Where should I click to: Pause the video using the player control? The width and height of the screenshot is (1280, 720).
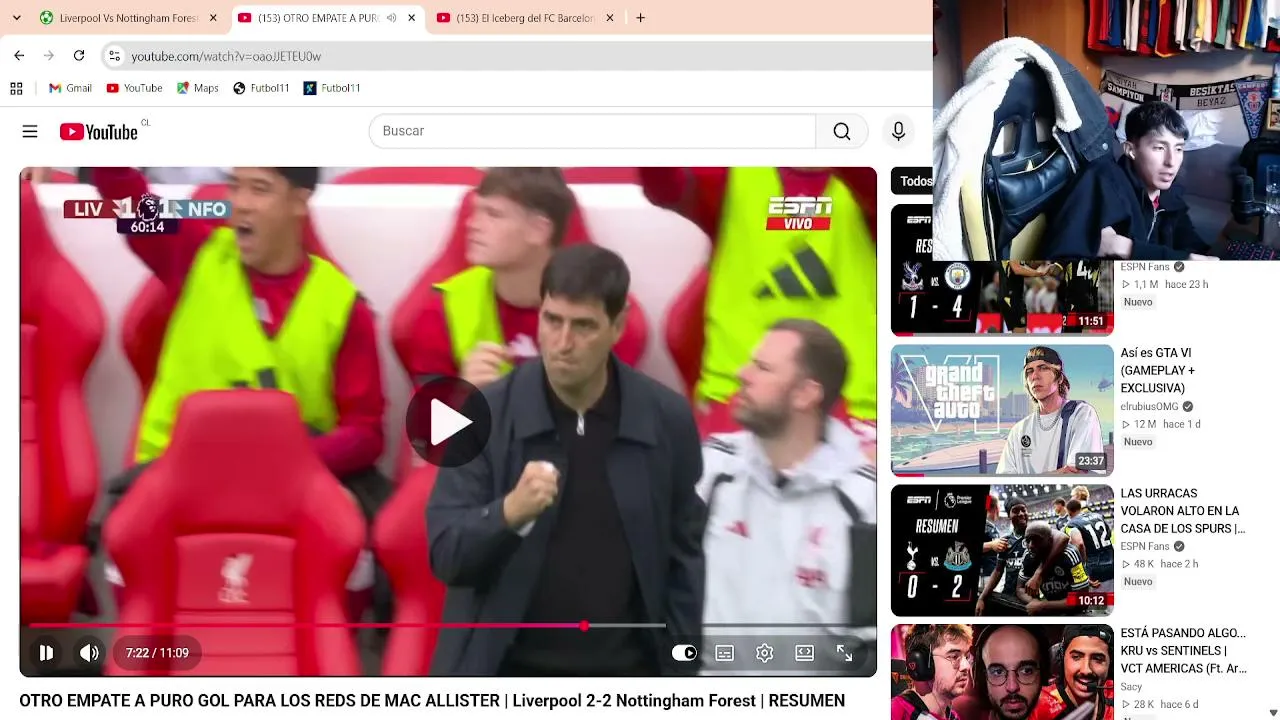(46, 653)
